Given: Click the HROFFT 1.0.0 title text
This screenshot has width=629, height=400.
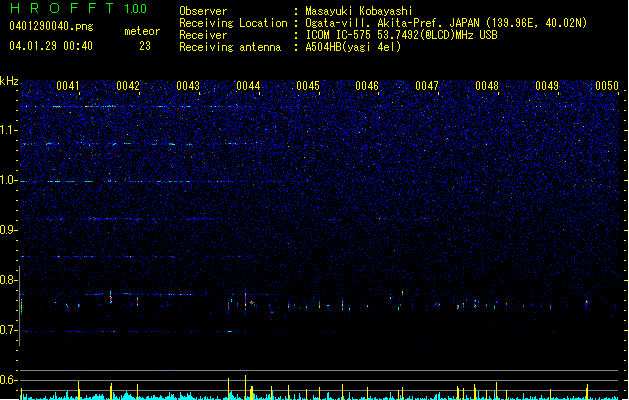Looking at the screenshot, I should [79, 8].
